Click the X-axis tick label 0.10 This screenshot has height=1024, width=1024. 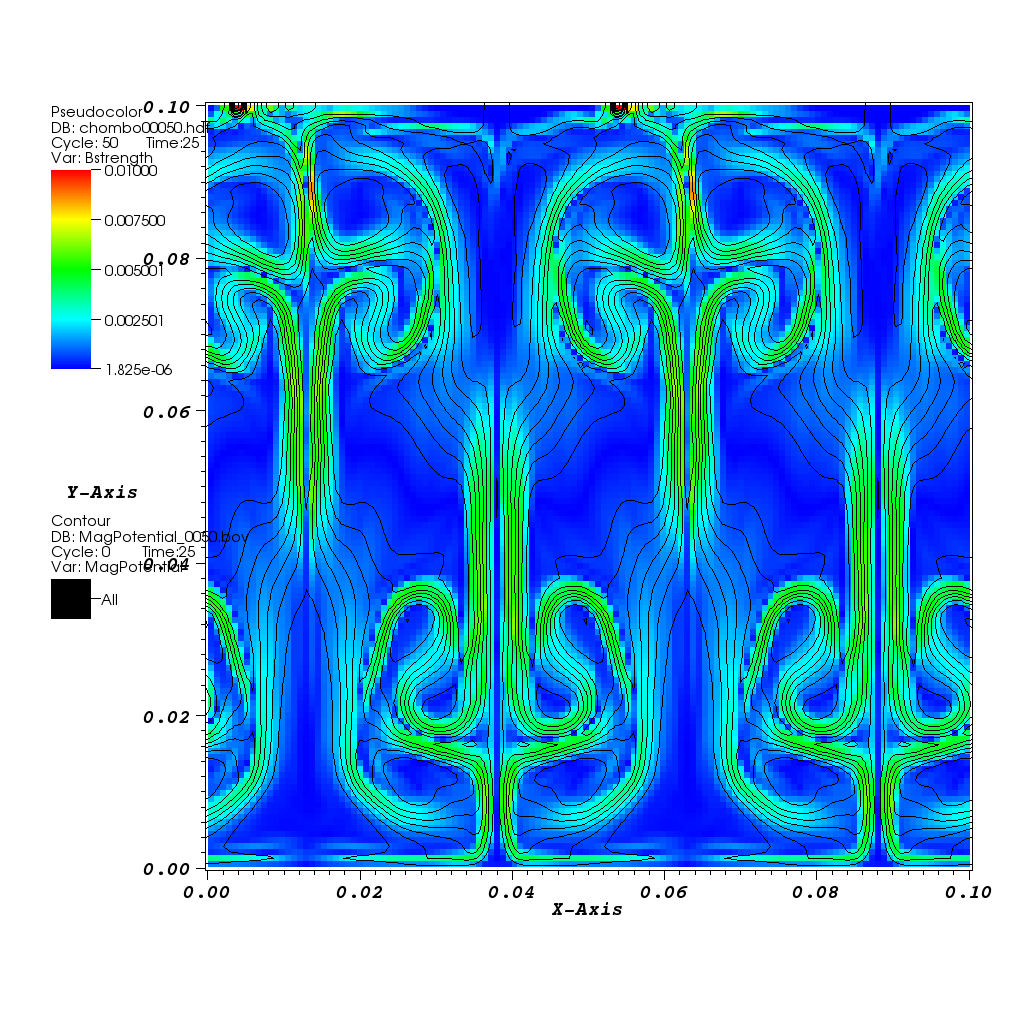(968, 892)
